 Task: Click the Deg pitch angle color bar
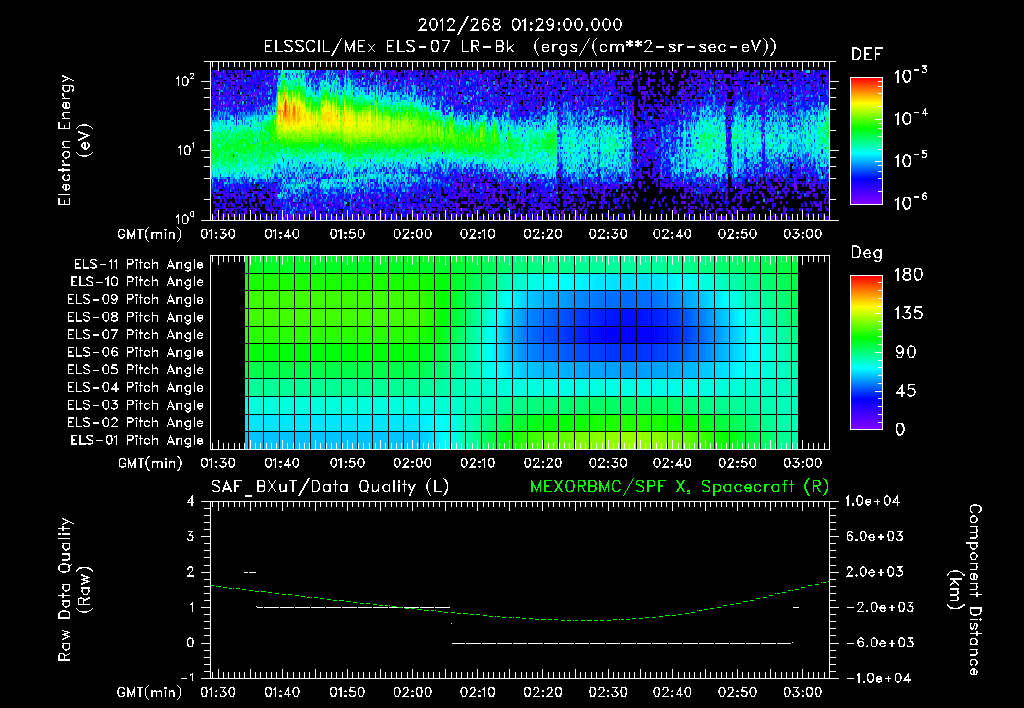point(866,352)
